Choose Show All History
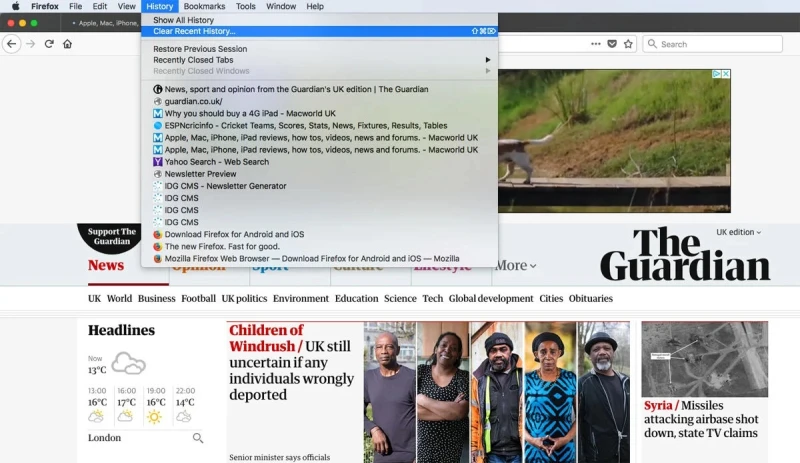The width and height of the screenshot is (800, 463). point(183,20)
